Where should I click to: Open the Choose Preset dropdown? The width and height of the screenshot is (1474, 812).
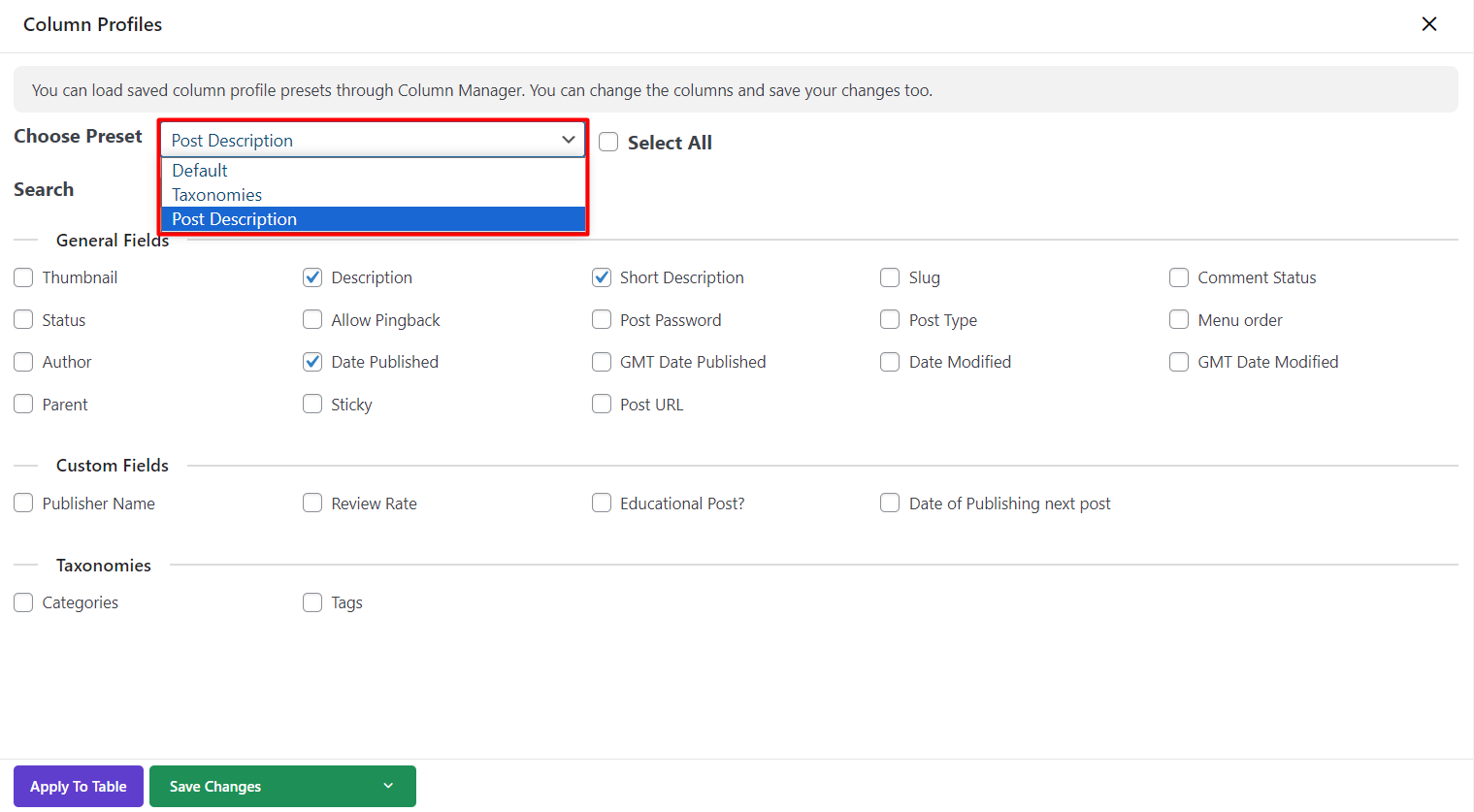click(373, 140)
